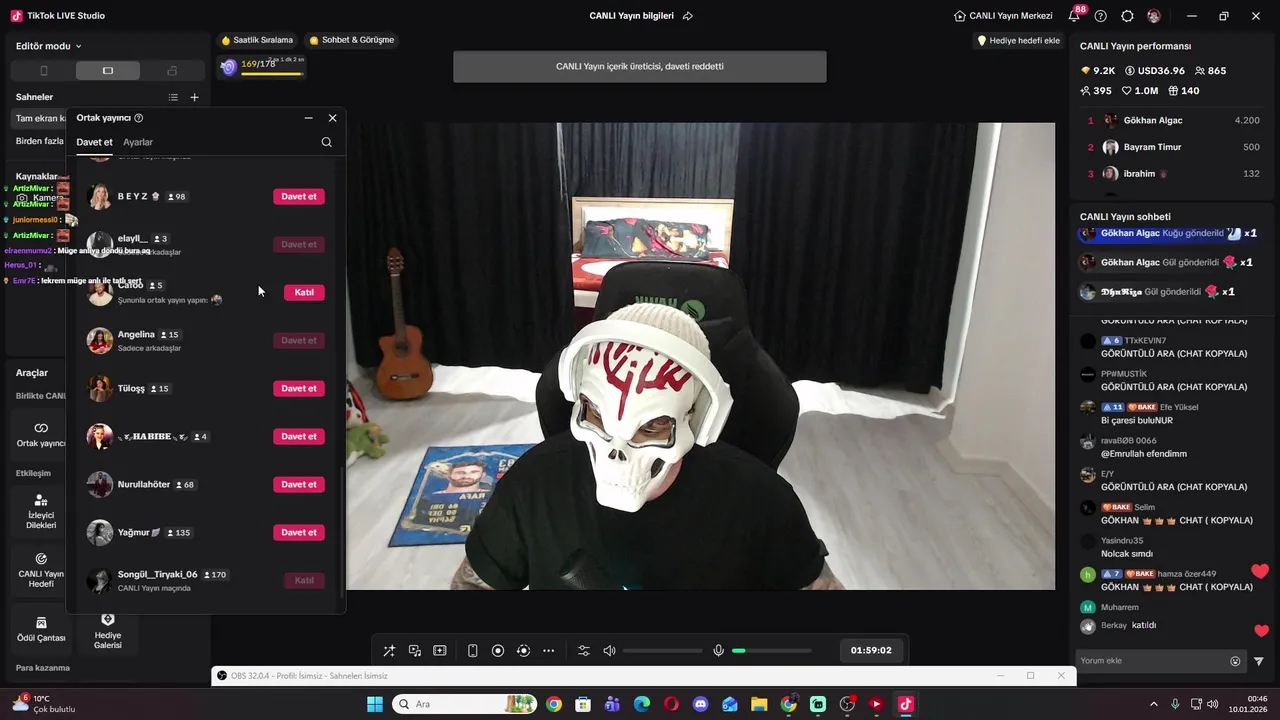Image resolution: width=1280 pixels, height=720 pixels.
Task: Switch to the Ayarlar tab
Action: [138, 142]
